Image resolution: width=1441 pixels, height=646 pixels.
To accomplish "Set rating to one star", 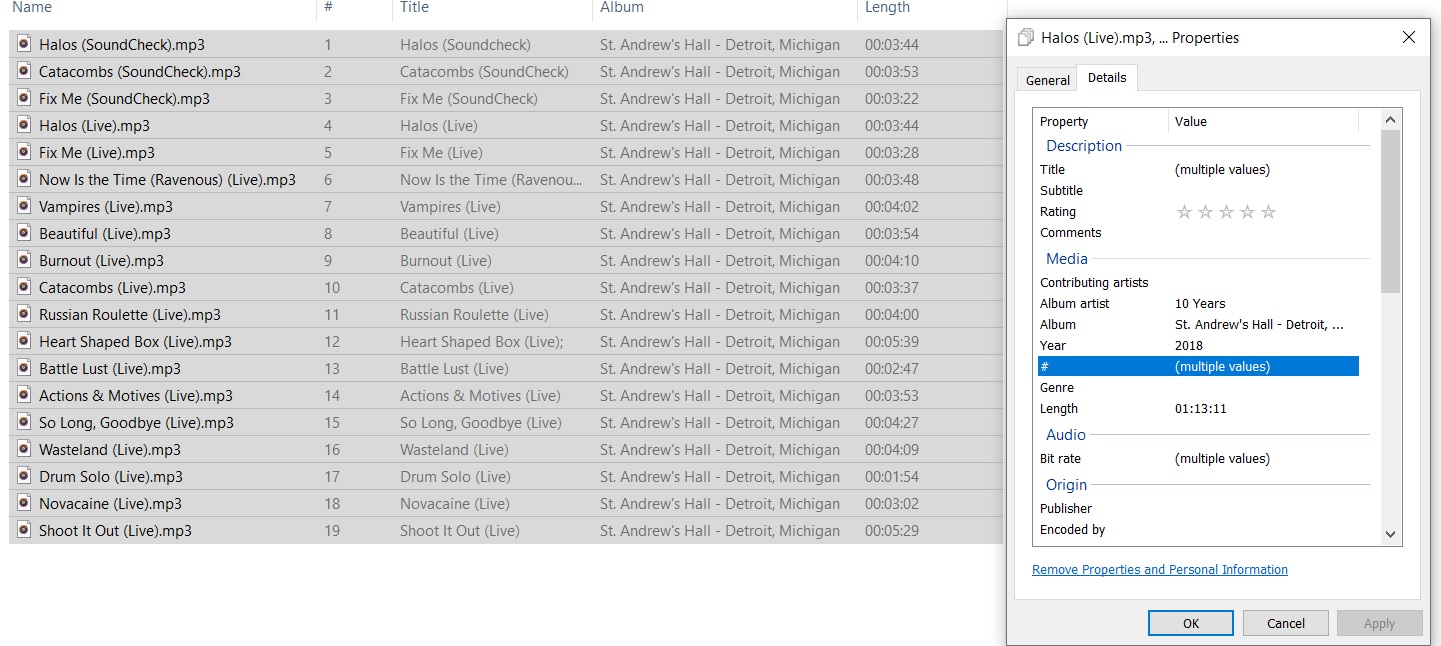I will 1184,212.
